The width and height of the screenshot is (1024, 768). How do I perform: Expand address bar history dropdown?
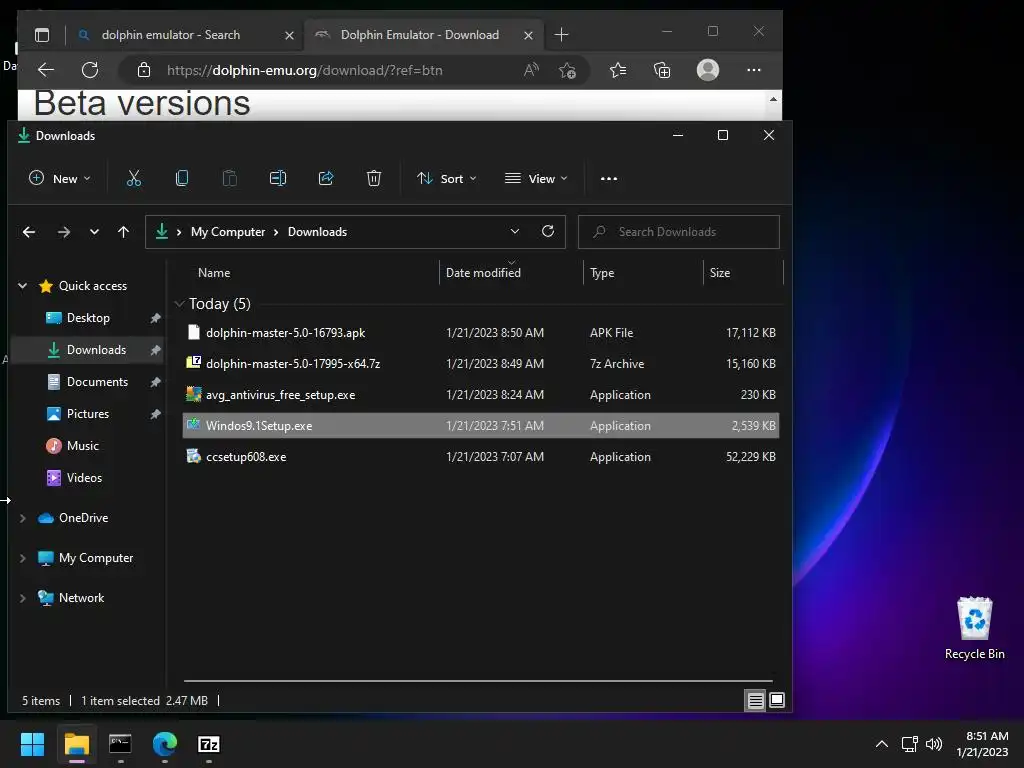[515, 231]
